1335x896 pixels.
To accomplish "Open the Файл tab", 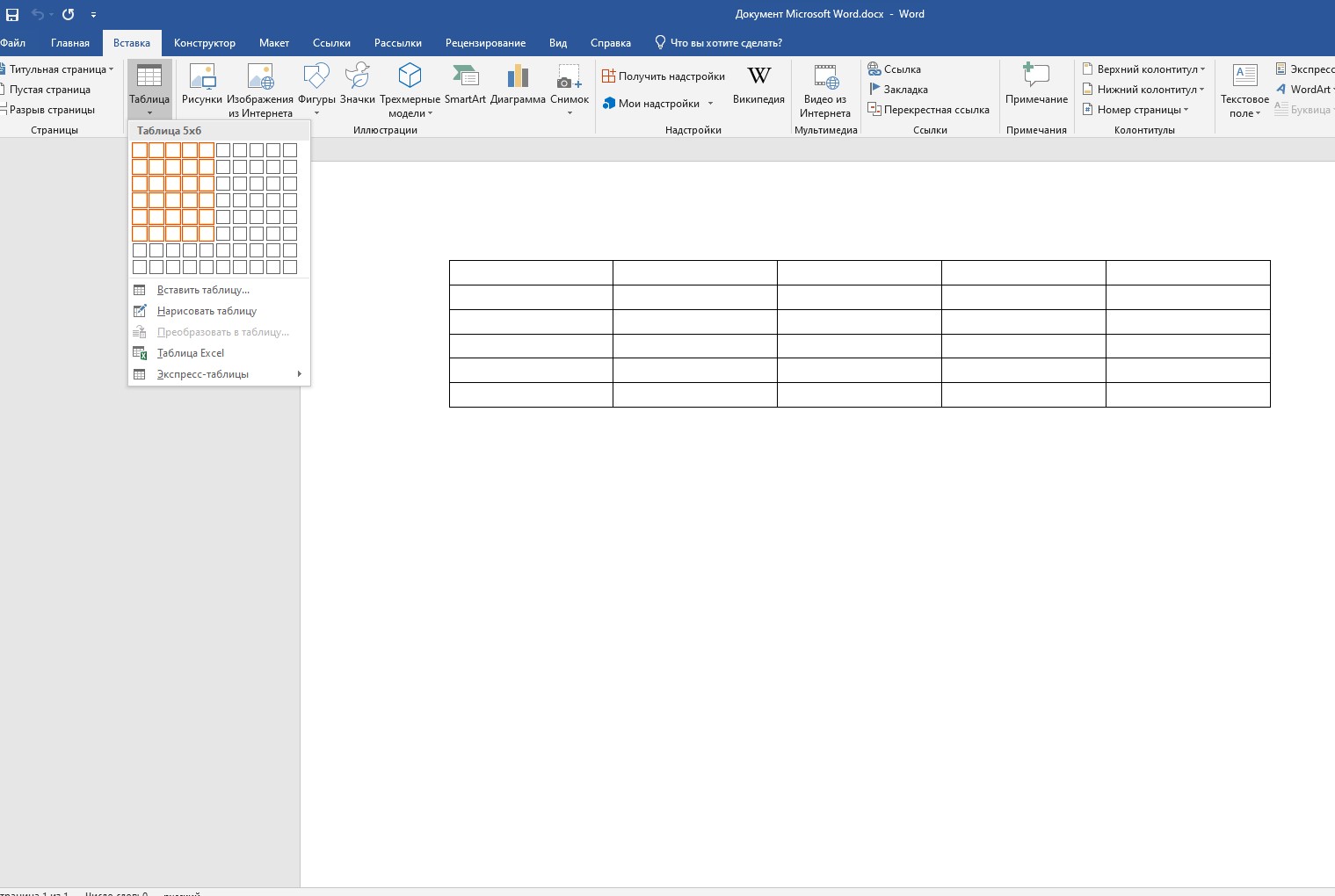I will tap(12, 43).
